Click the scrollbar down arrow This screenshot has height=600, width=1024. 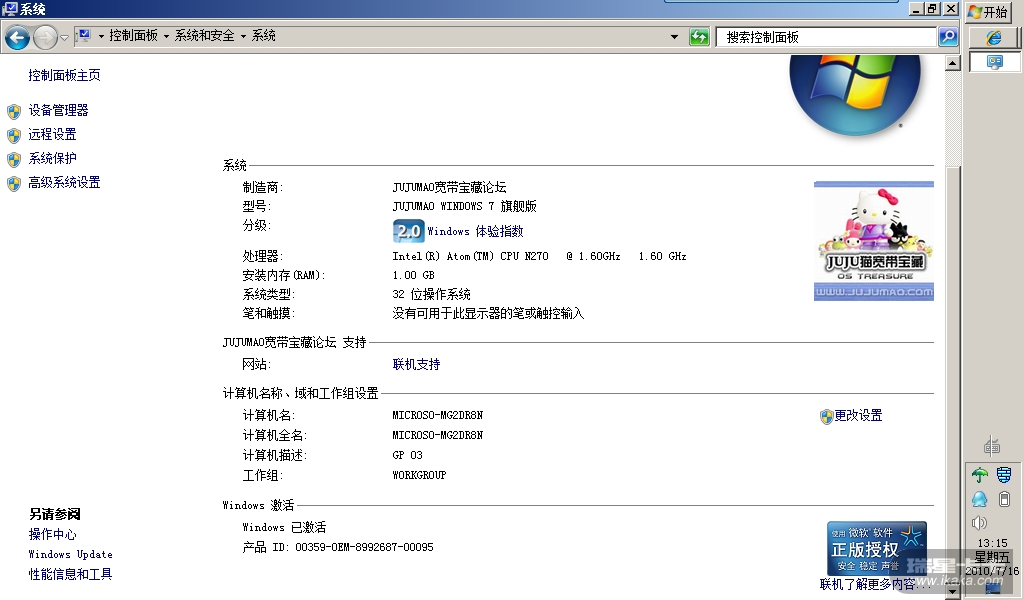pos(953,593)
